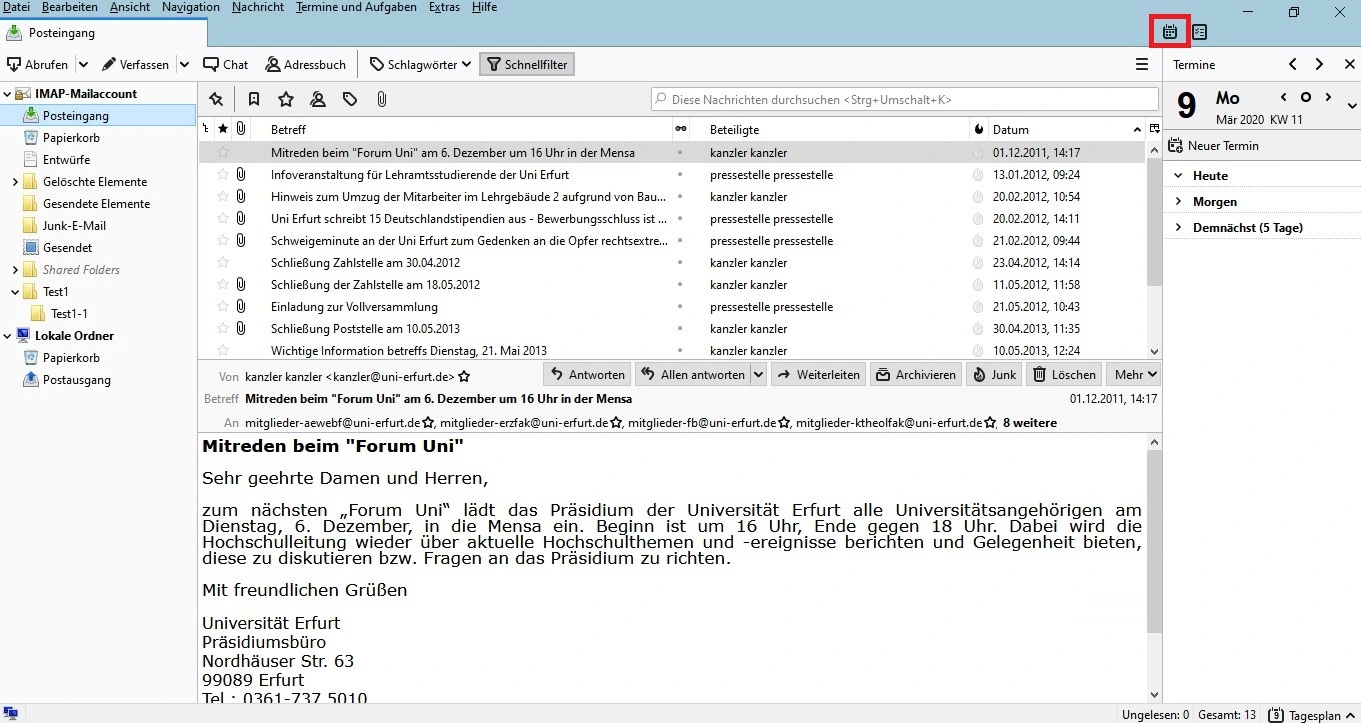1361x723 pixels.
Task: Open the Schlagwörter dropdown
Action: click(x=420, y=64)
